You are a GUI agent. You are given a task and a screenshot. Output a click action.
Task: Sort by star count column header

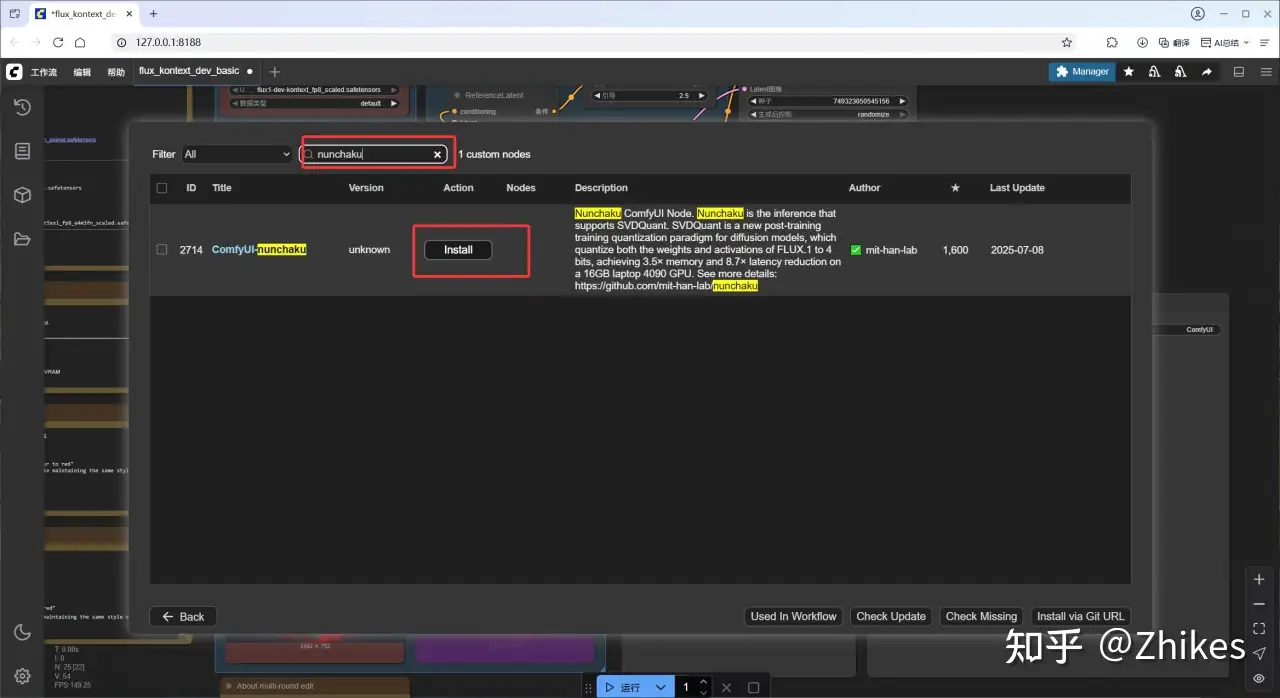pos(955,188)
